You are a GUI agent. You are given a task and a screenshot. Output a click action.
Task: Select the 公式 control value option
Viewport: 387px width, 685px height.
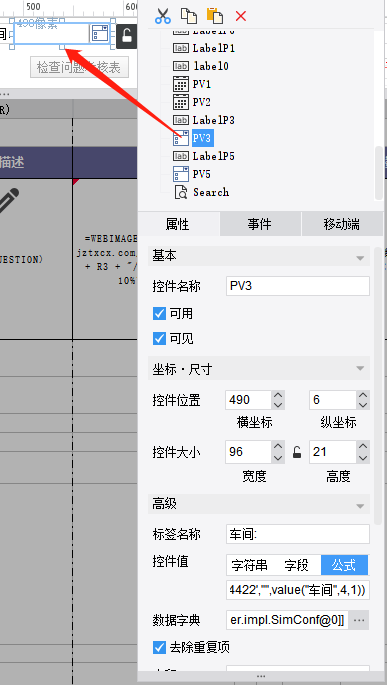344,565
